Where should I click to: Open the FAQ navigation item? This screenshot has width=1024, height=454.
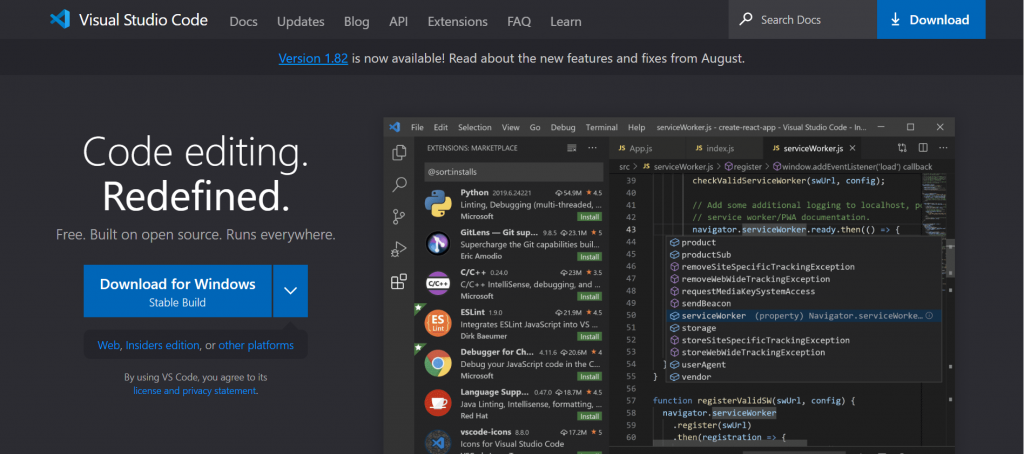tap(519, 22)
